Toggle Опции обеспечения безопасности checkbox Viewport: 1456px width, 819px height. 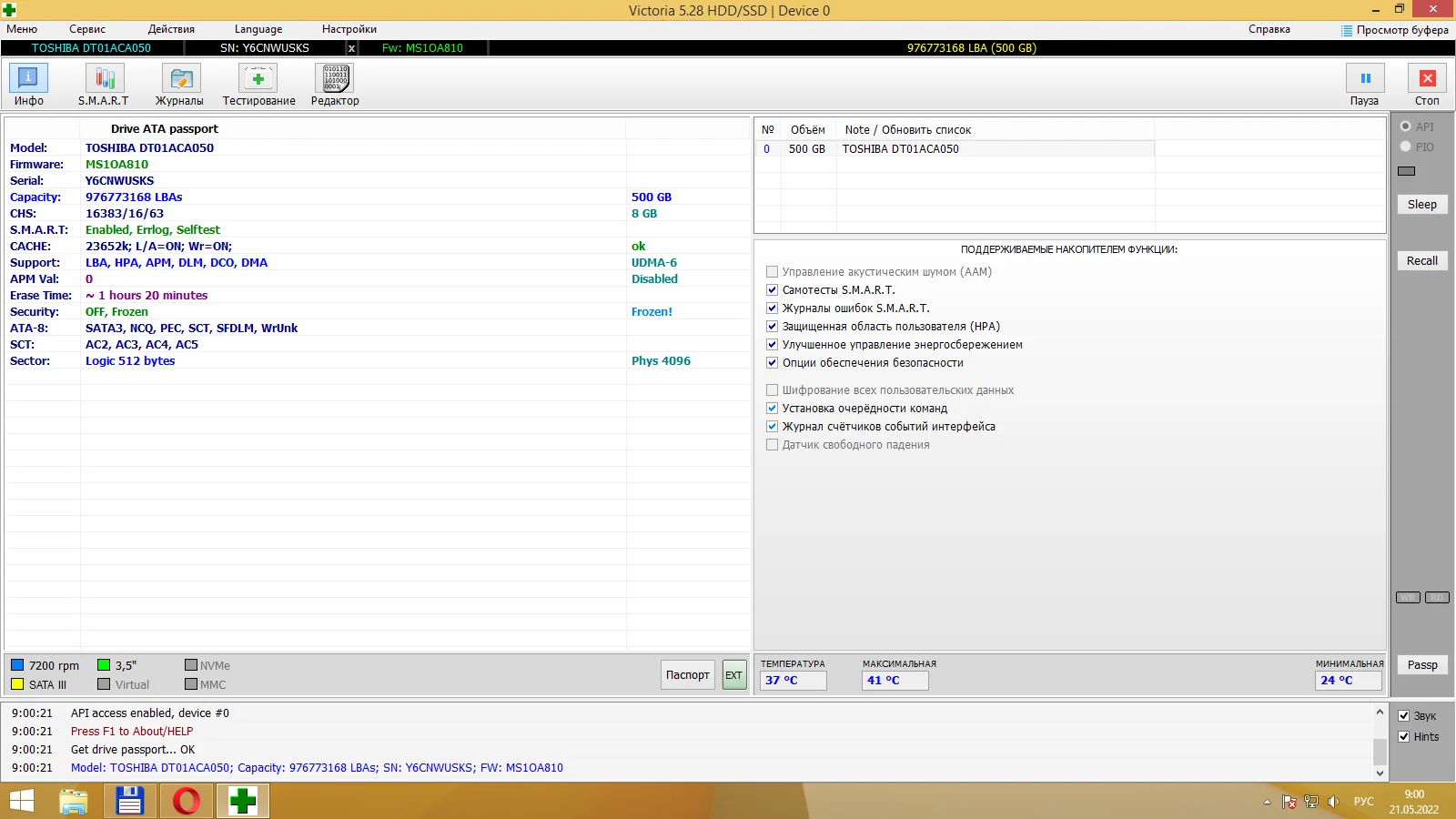(773, 363)
